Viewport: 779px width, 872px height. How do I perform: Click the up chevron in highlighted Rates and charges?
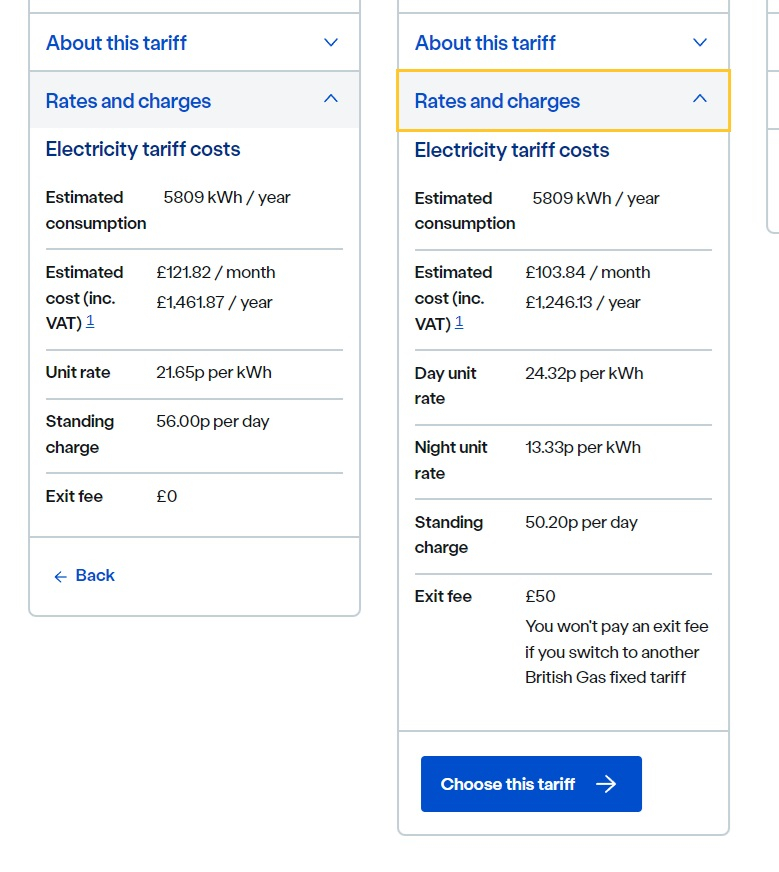pyautogui.click(x=700, y=99)
